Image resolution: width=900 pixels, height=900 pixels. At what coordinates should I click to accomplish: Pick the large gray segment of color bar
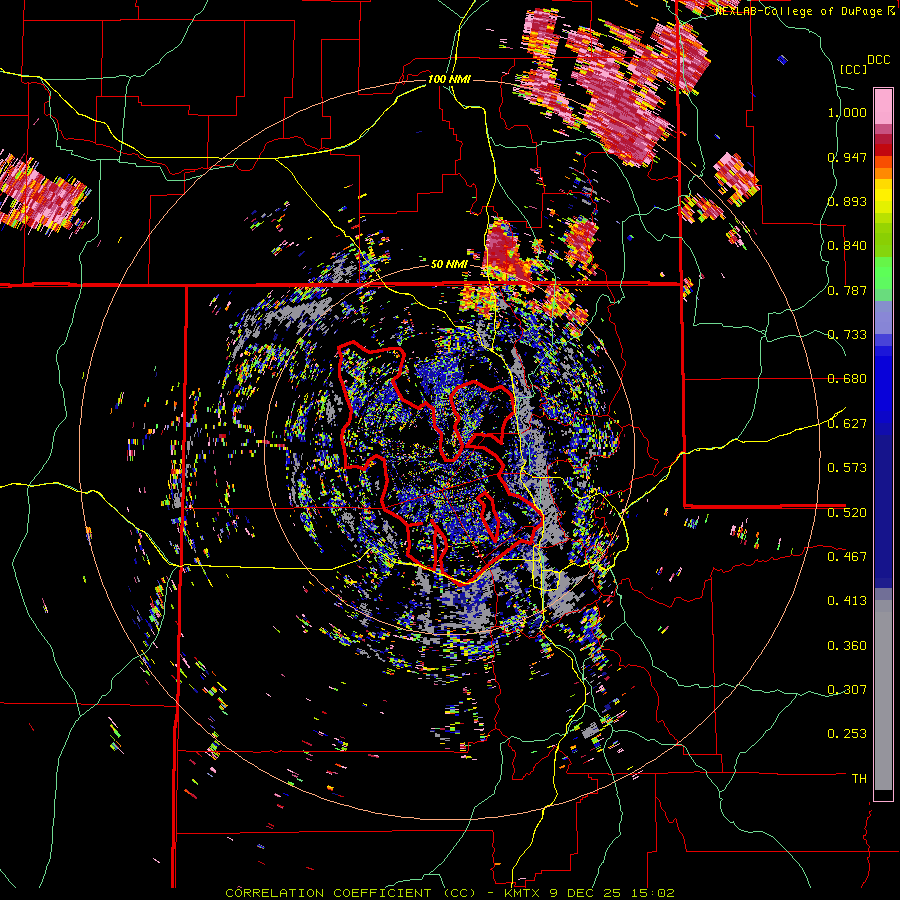click(883, 695)
